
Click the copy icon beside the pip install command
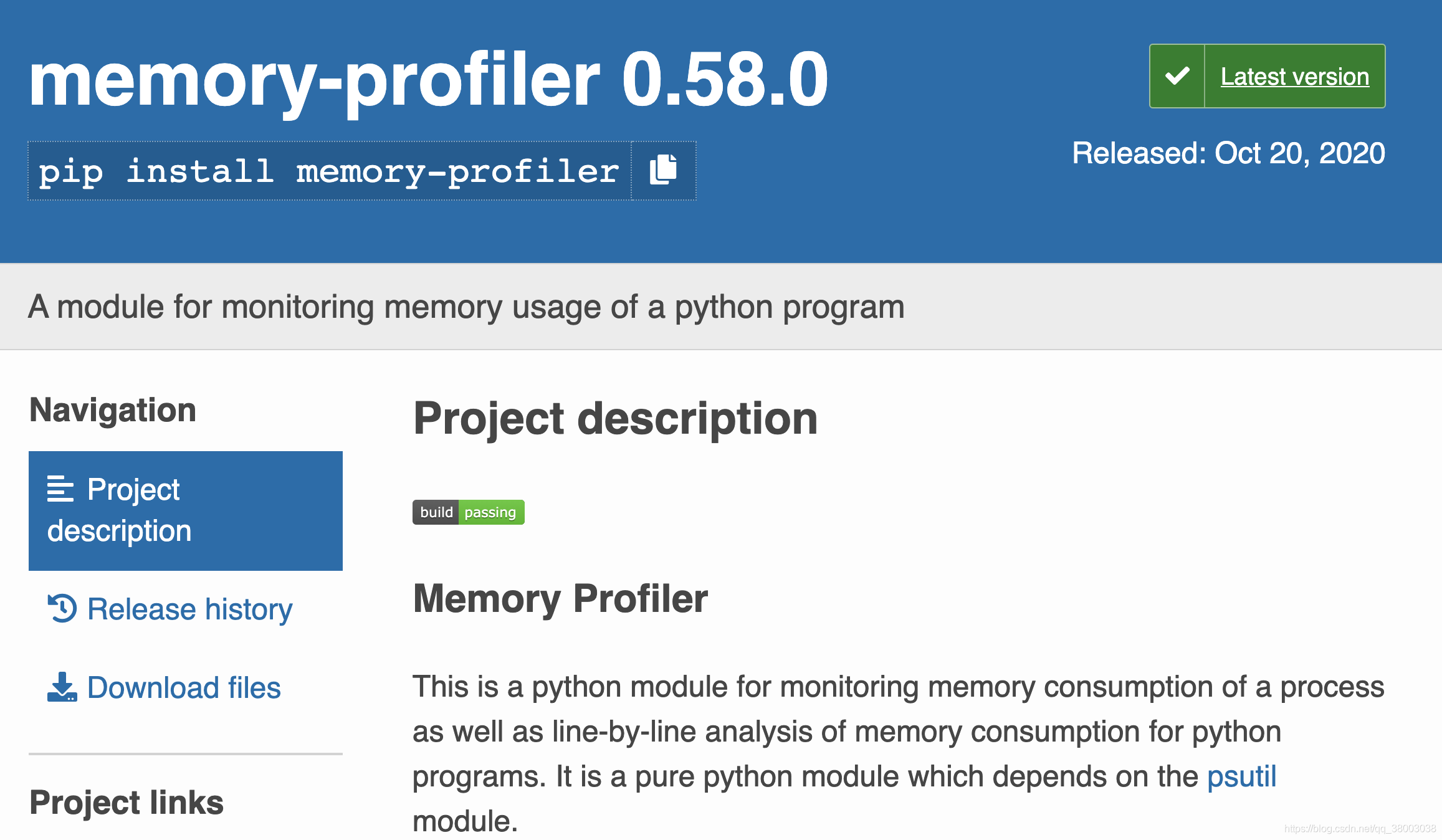click(662, 170)
